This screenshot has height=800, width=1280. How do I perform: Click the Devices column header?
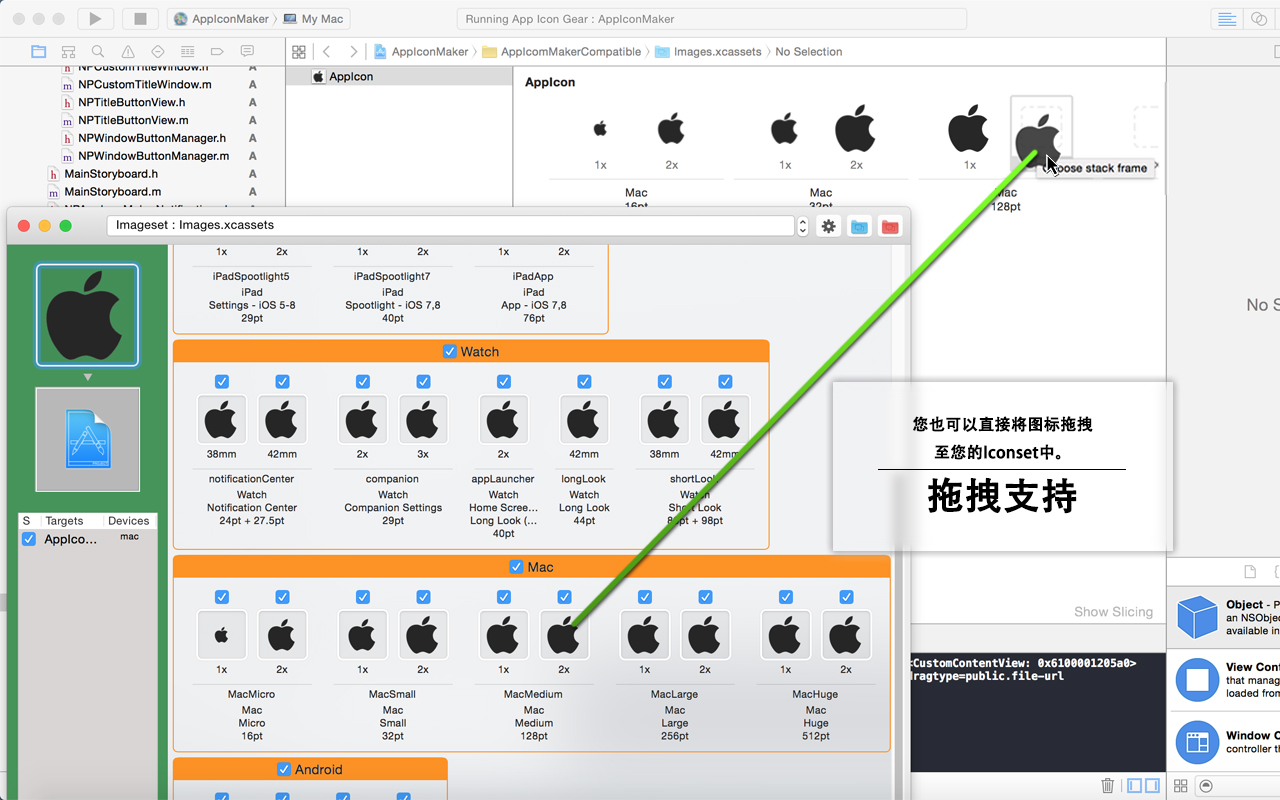tap(128, 521)
